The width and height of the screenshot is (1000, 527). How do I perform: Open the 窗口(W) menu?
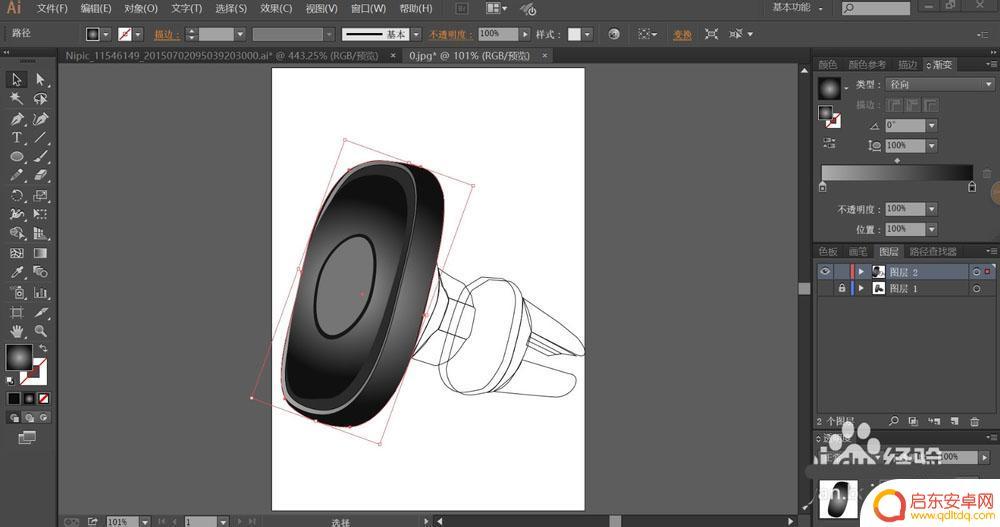click(x=368, y=8)
